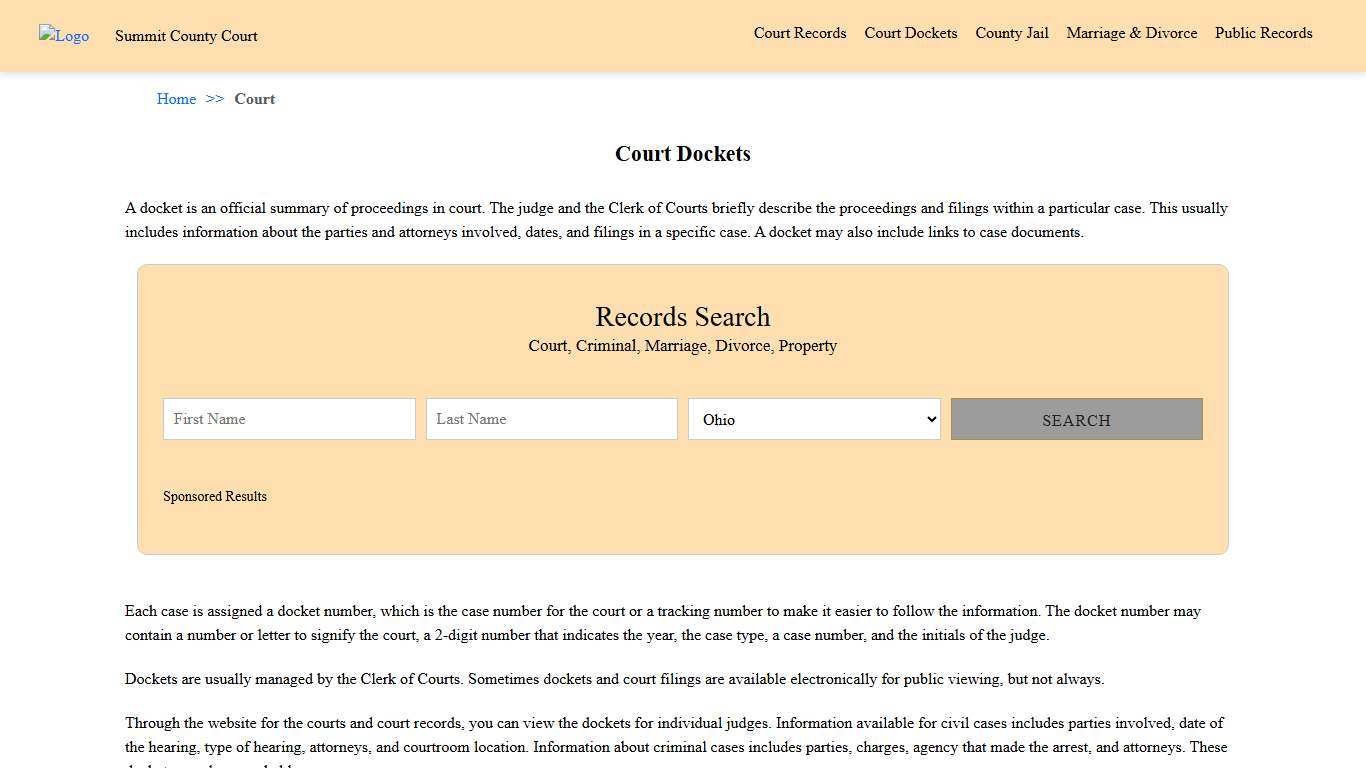Click inside the Last Name field

[551, 418]
